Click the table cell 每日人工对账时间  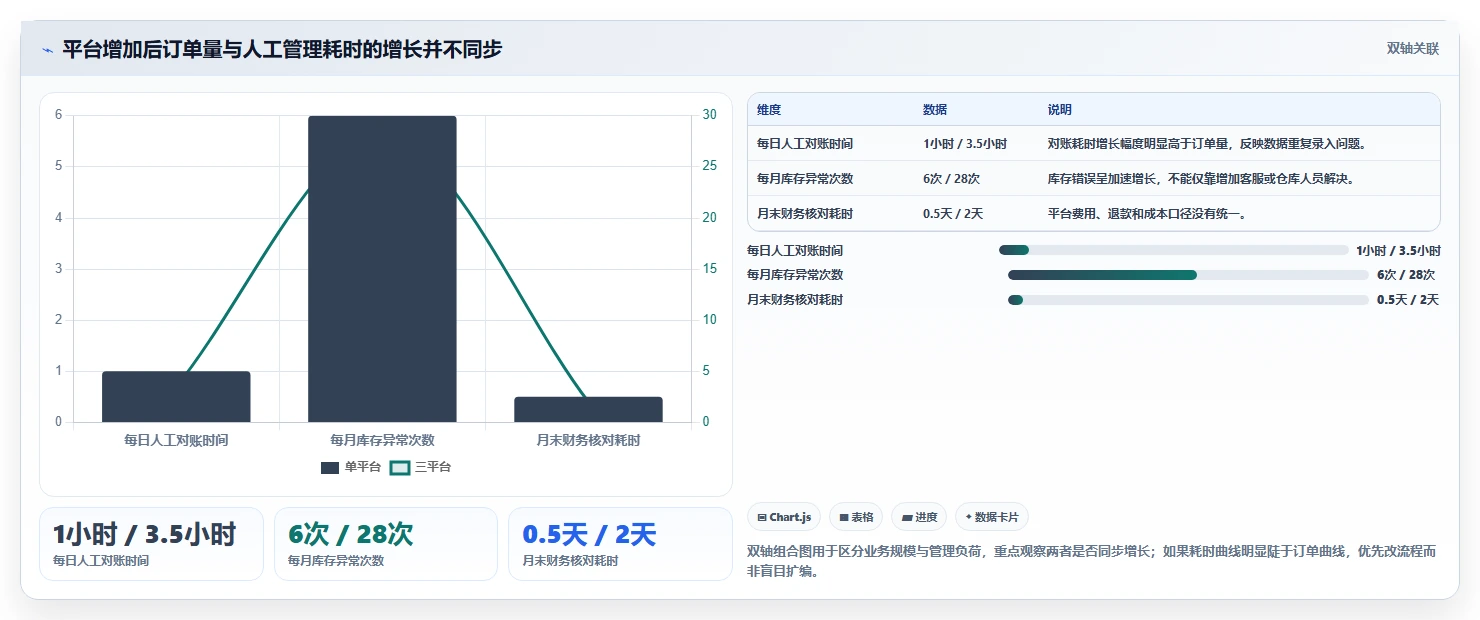coord(805,144)
